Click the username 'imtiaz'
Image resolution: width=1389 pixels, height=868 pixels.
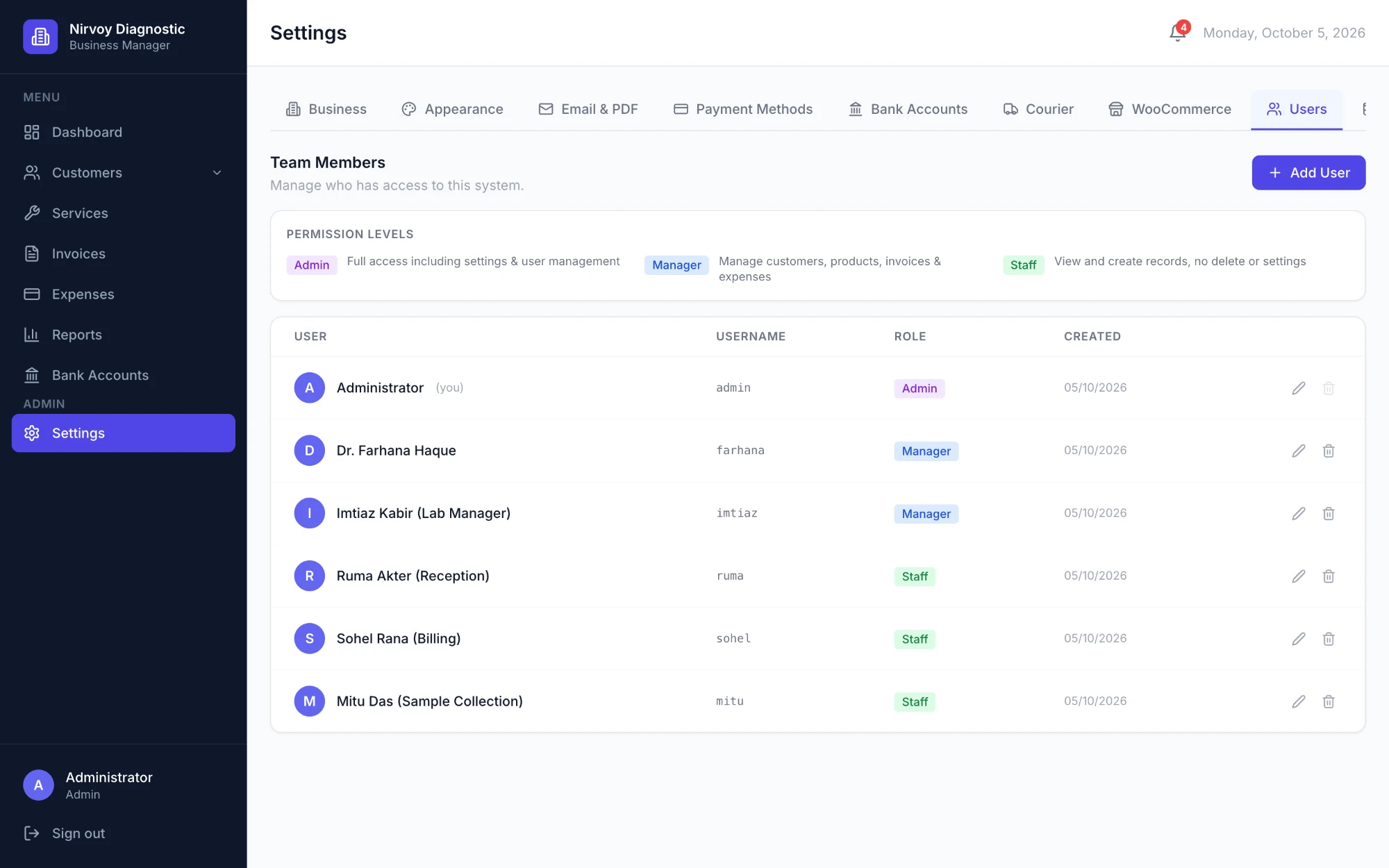737,513
